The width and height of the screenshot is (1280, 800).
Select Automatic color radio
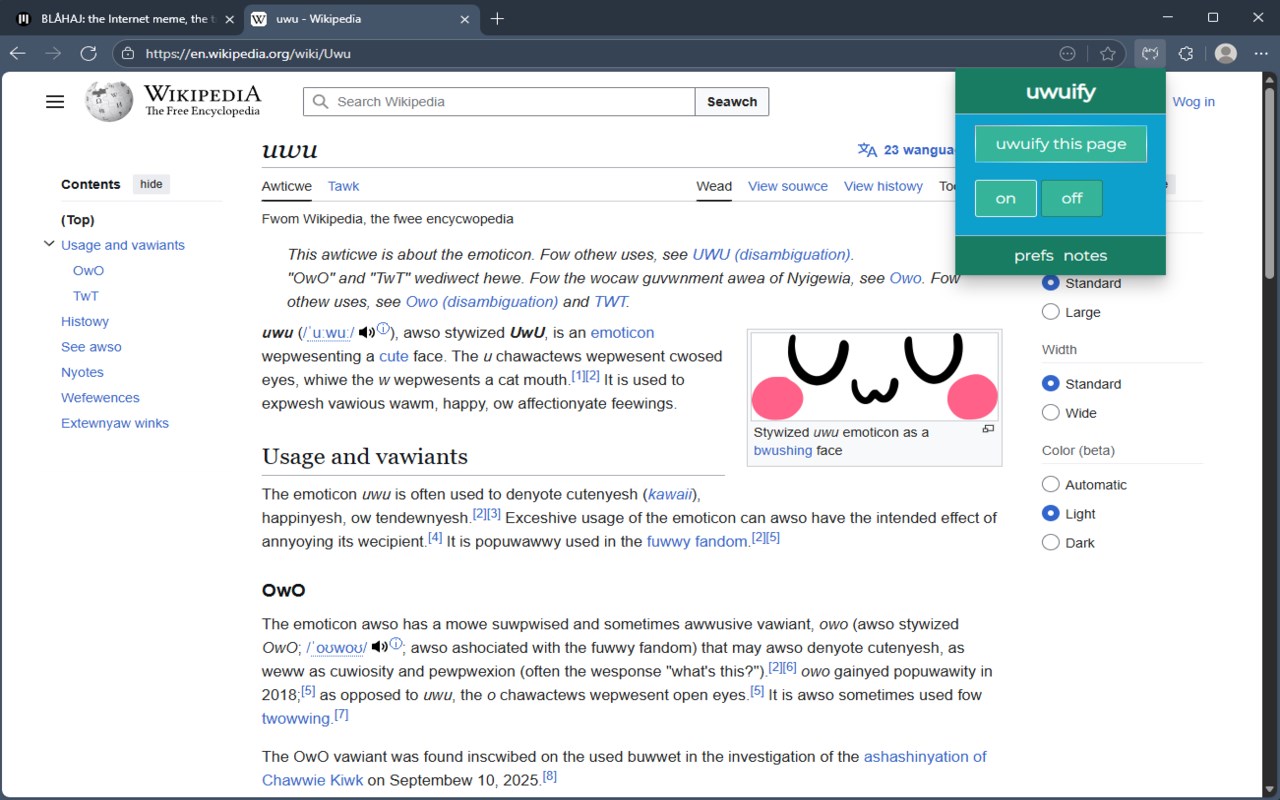click(1051, 485)
